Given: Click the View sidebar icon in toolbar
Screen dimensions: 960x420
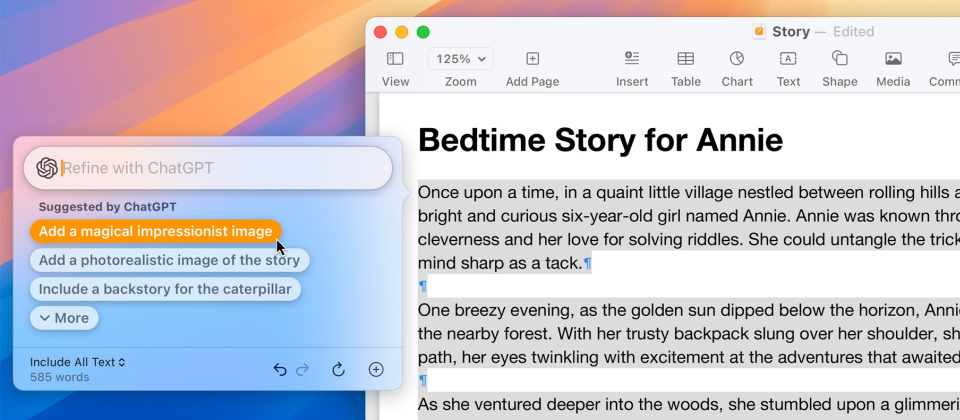Looking at the screenshot, I should pos(395,59).
